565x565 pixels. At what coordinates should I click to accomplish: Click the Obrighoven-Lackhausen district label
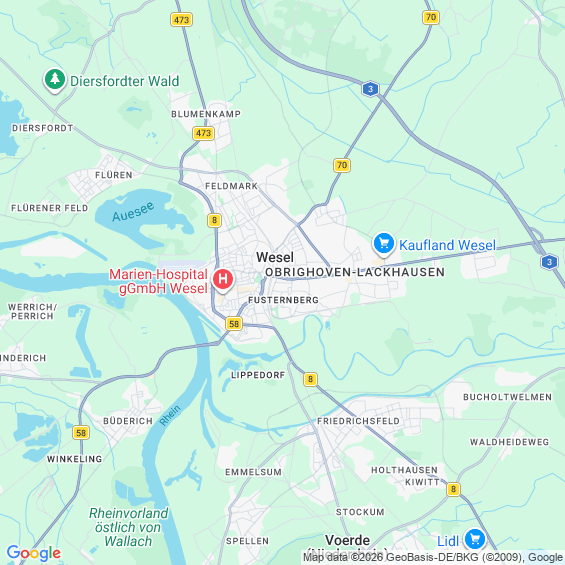(355, 272)
